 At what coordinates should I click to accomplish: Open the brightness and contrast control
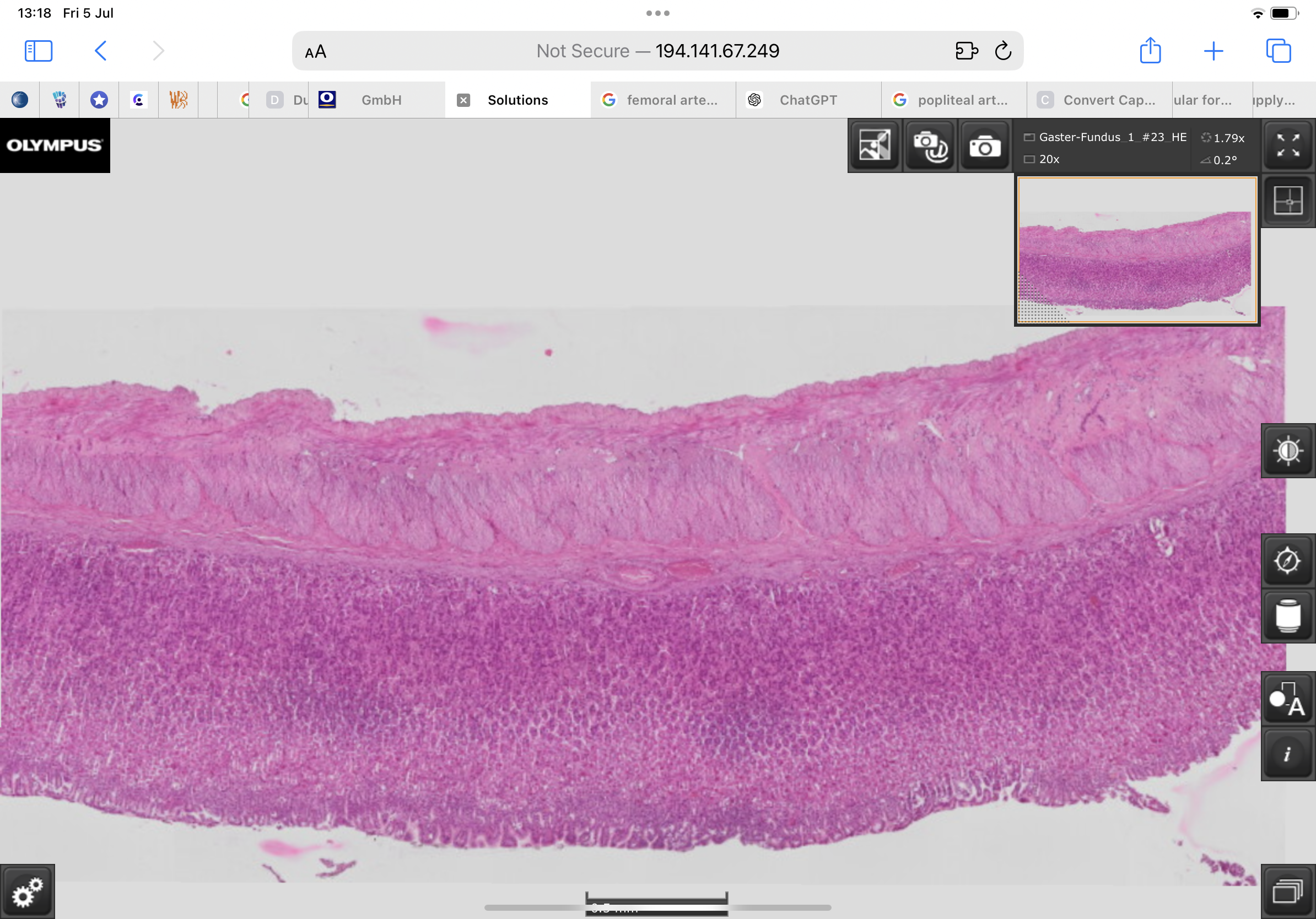point(1287,451)
